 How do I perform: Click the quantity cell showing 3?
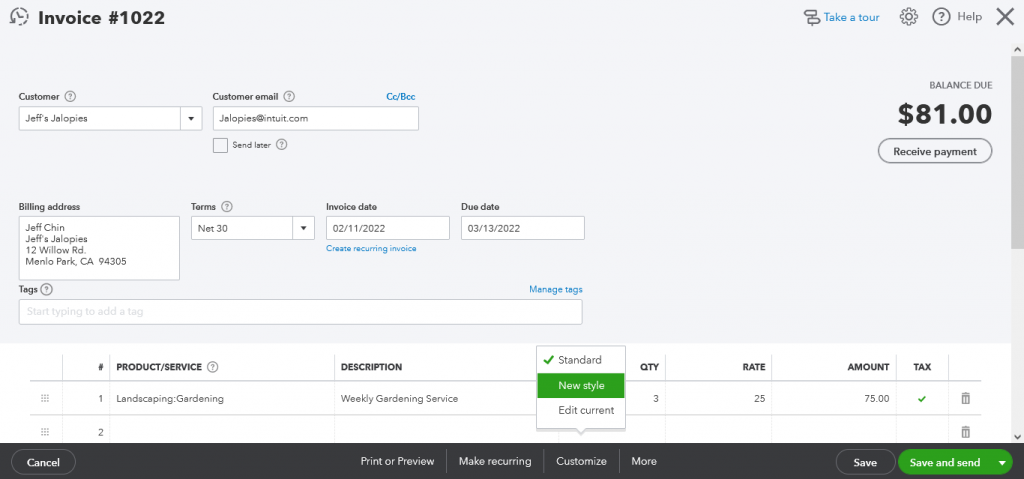[x=645, y=399]
